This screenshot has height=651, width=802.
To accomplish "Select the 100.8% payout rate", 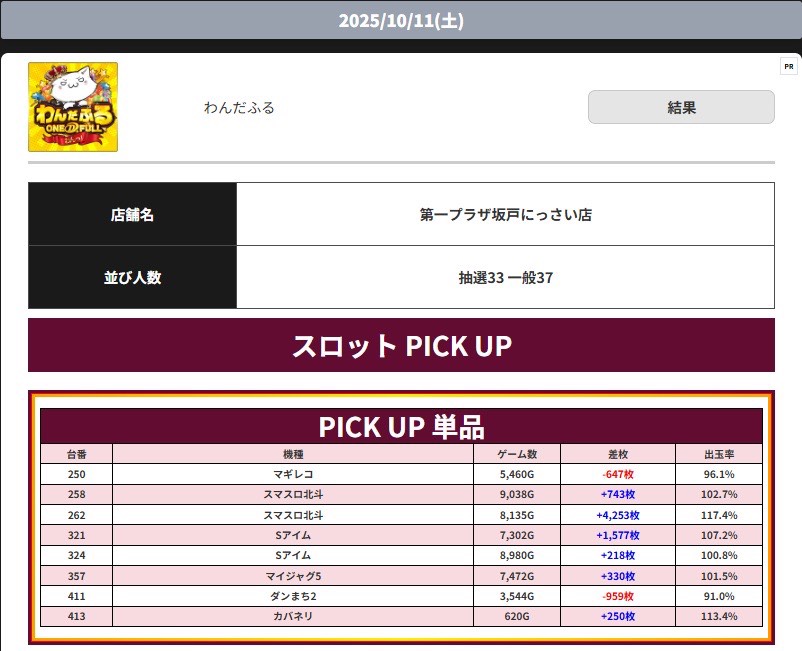I will 719,555.
